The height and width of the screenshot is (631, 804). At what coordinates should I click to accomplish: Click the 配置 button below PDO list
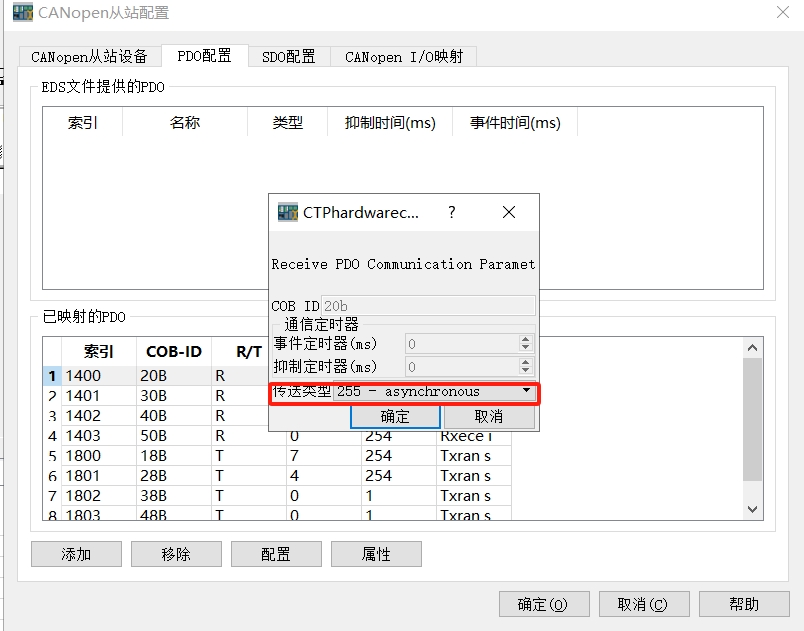click(x=276, y=554)
